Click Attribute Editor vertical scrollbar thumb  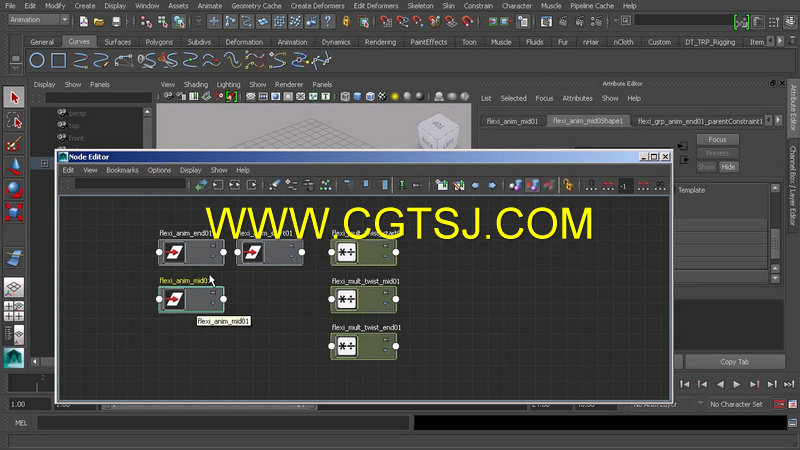(775, 243)
